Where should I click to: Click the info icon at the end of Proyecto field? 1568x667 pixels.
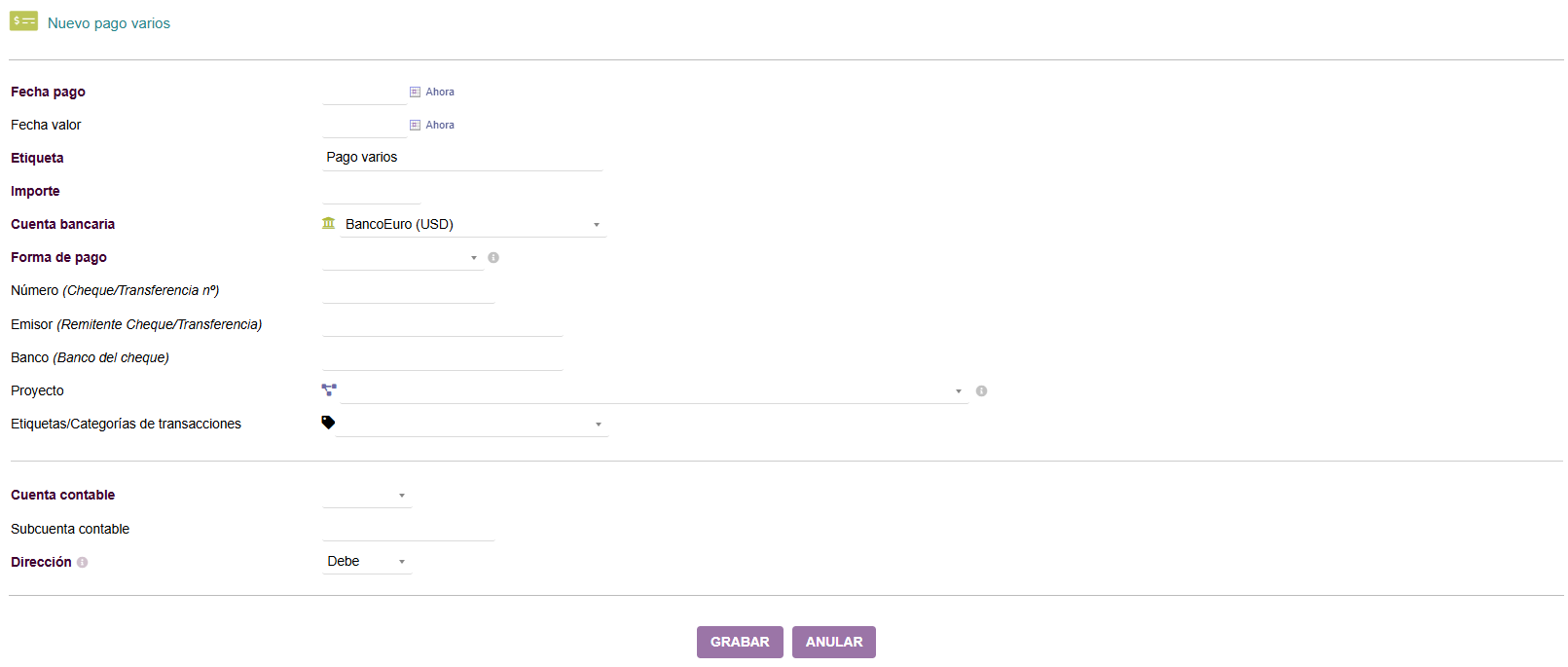981,390
